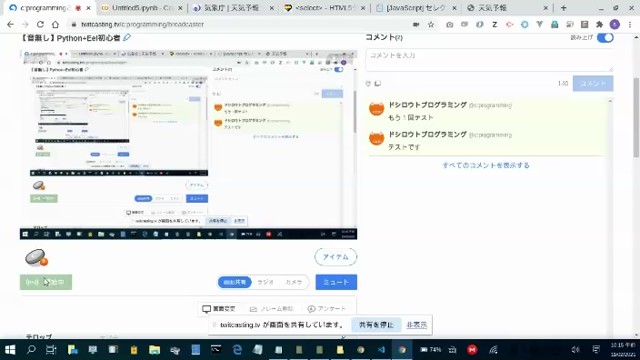This screenshot has width=640, height=360.
Task: Open the アンケート poll option
Action: tap(327, 309)
